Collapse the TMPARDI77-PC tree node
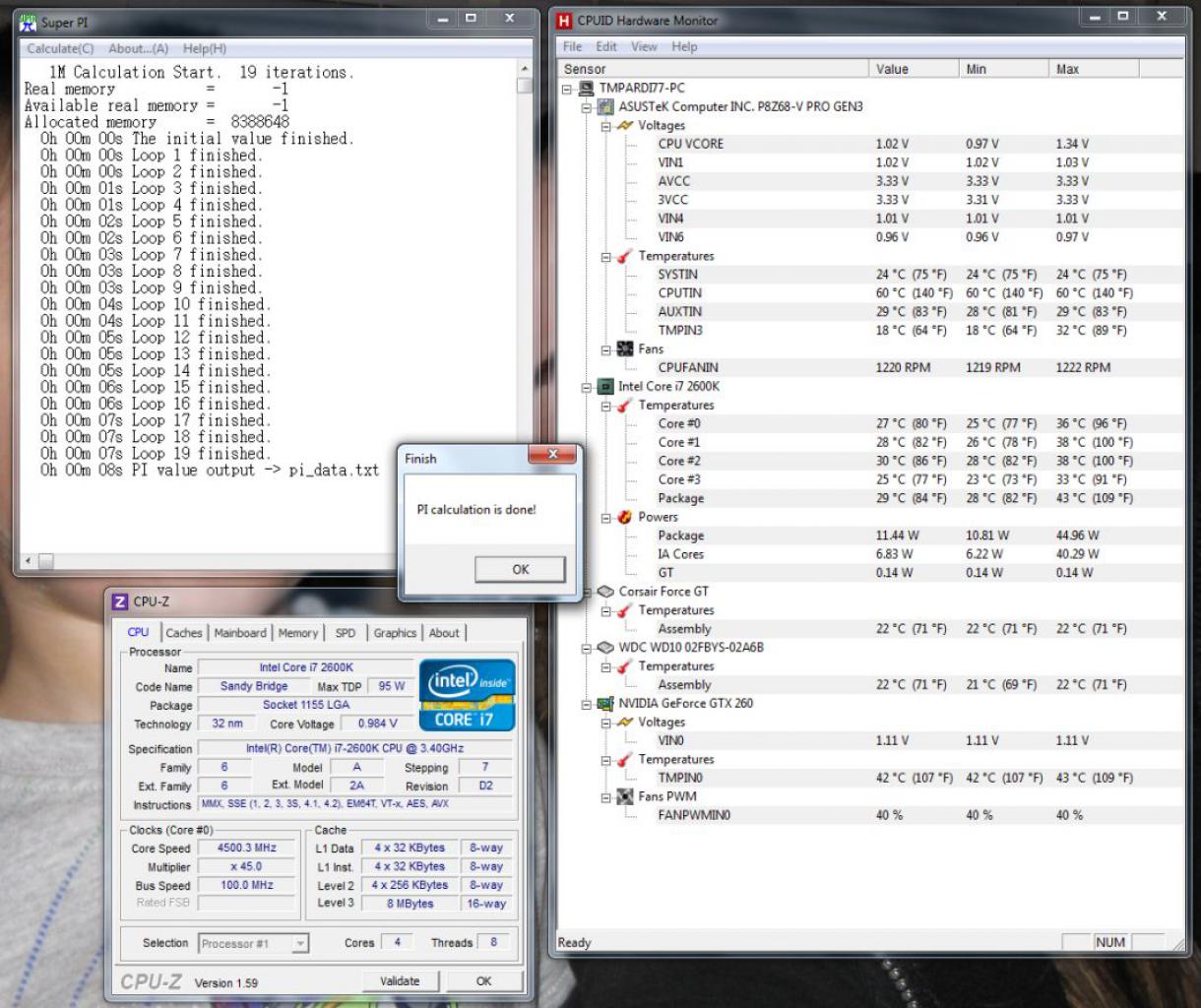Viewport: 1201px width, 1008px height. pyautogui.click(x=568, y=89)
